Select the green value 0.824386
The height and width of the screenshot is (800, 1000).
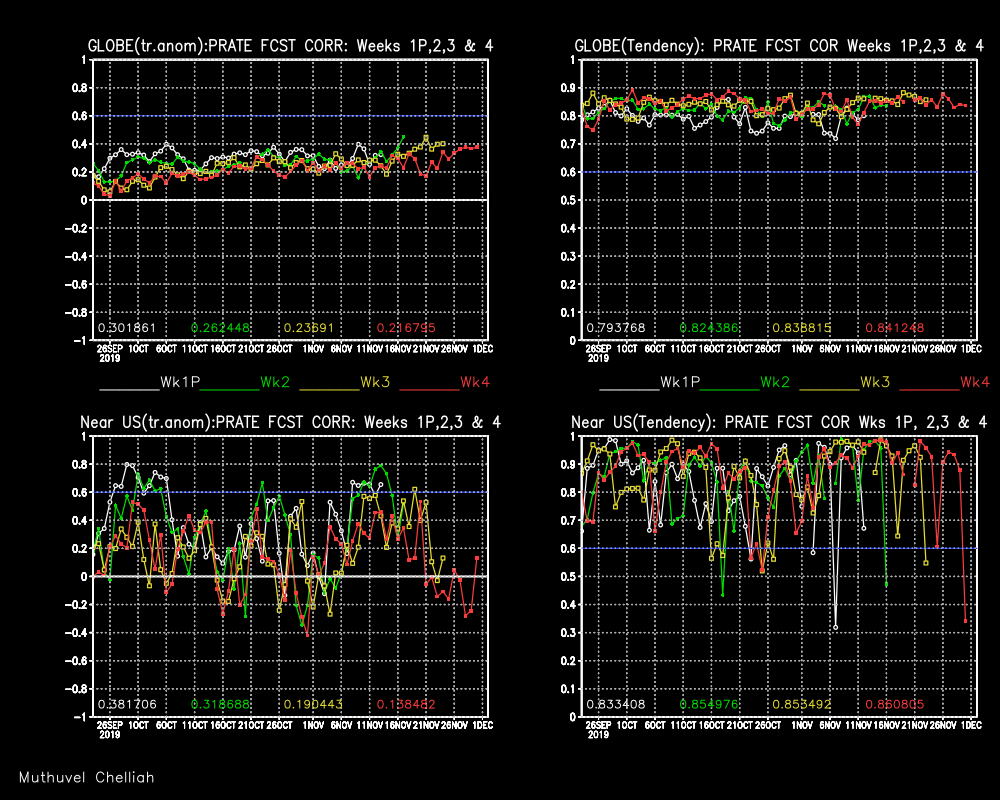pyautogui.click(x=709, y=328)
